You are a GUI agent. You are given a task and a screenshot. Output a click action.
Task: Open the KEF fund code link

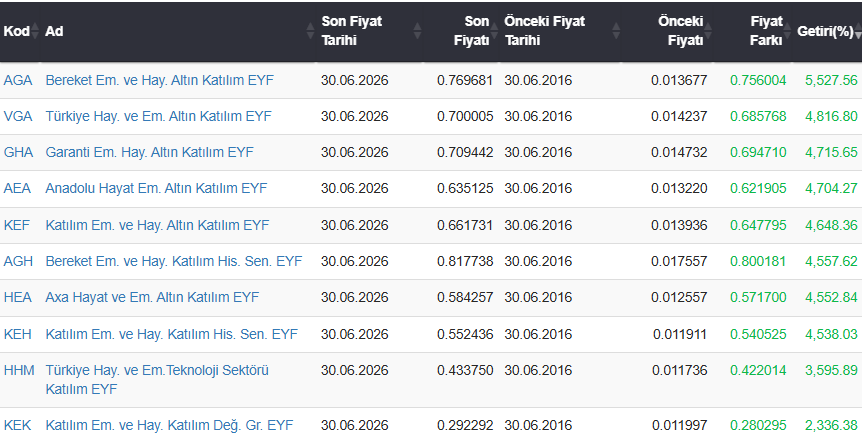(16, 225)
